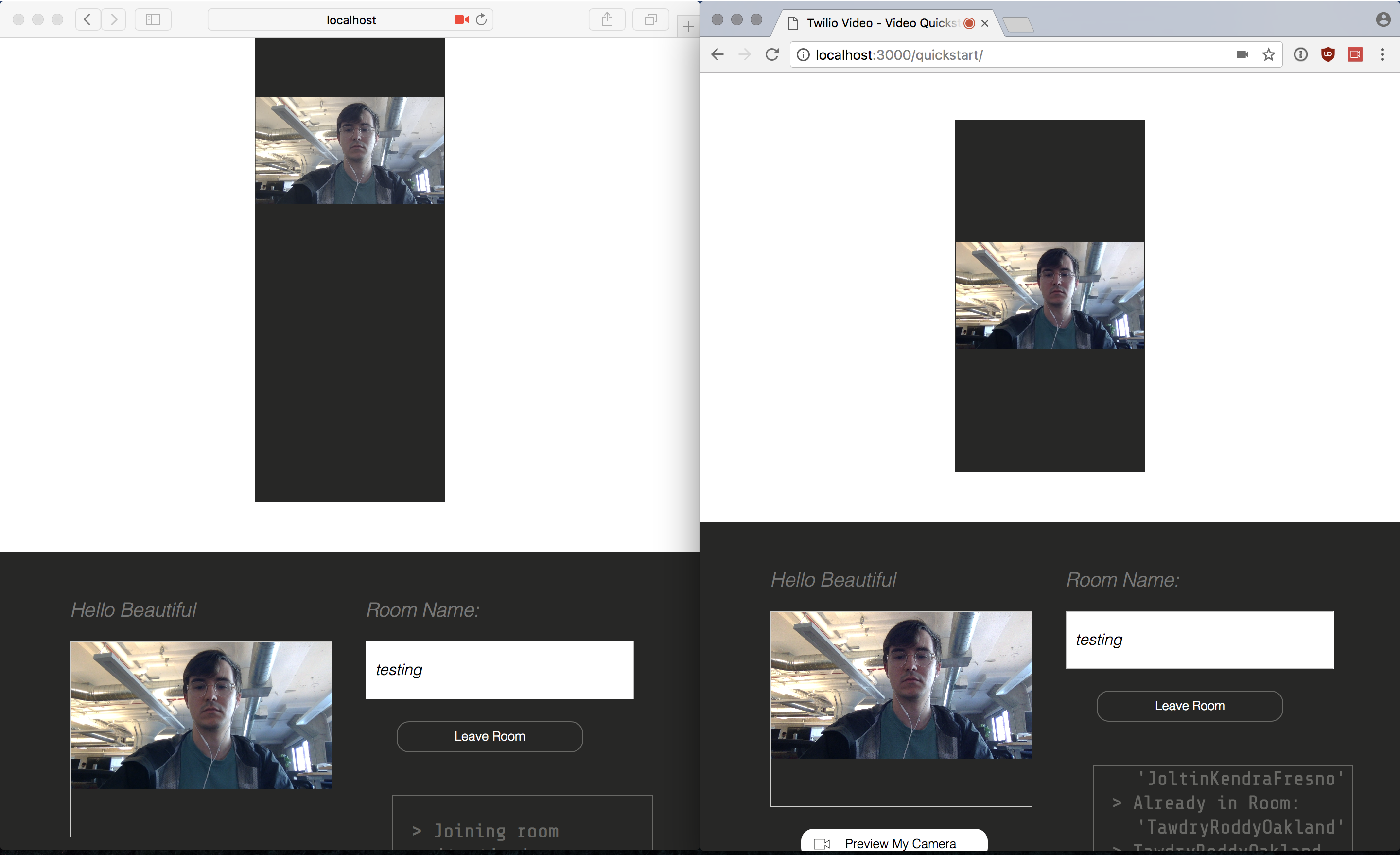The height and width of the screenshot is (855, 1400).
Task: Click Leave Room in Safari window
Action: (490, 737)
